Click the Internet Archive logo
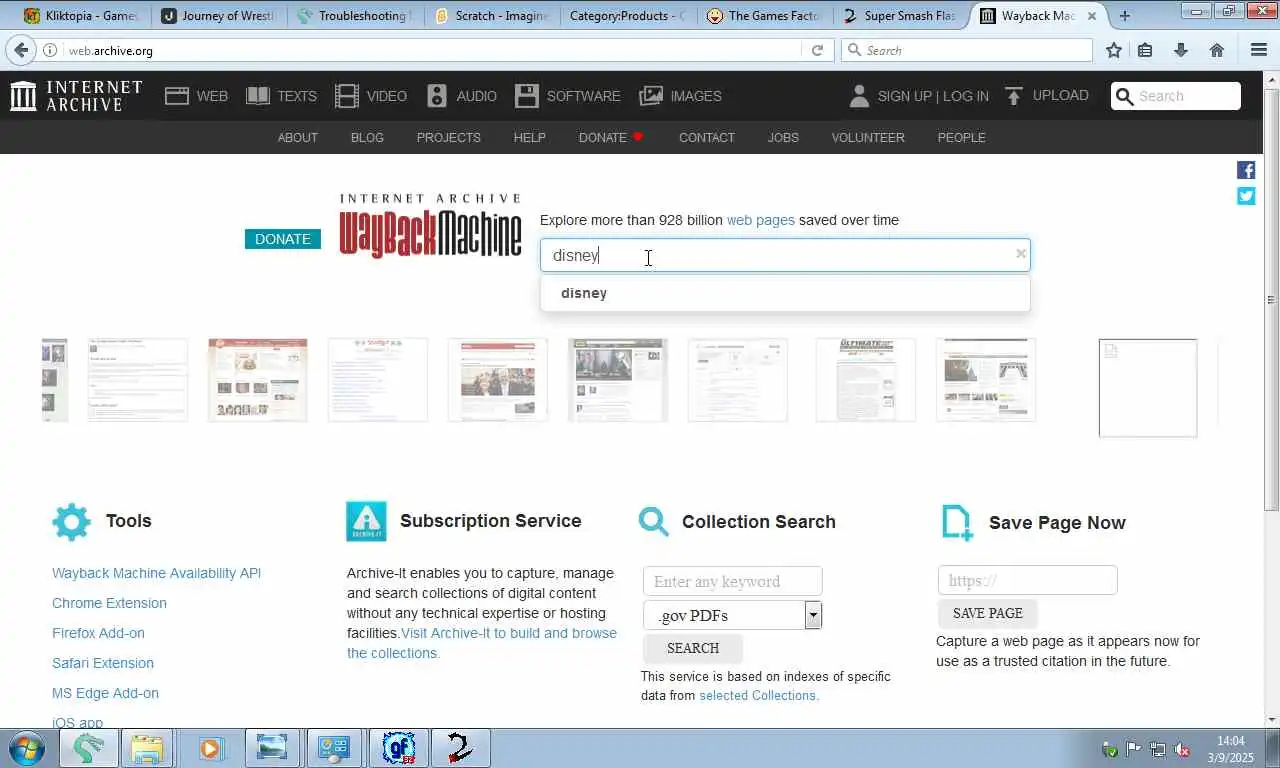Image resolution: width=1280 pixels, height=768 pixels. (76, 96)
